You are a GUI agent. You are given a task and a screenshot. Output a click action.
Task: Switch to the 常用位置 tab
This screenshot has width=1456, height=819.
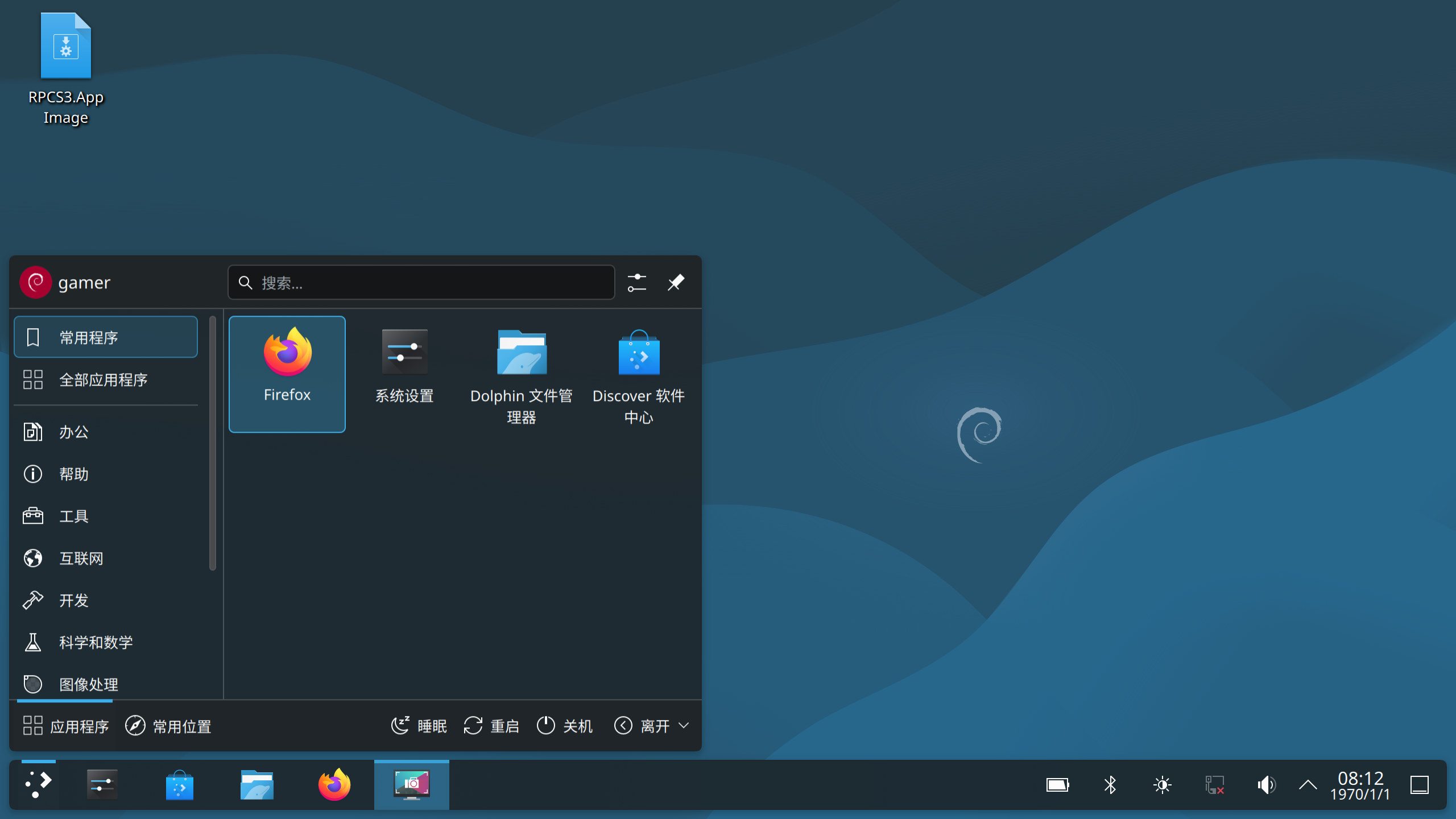point(168,726)
